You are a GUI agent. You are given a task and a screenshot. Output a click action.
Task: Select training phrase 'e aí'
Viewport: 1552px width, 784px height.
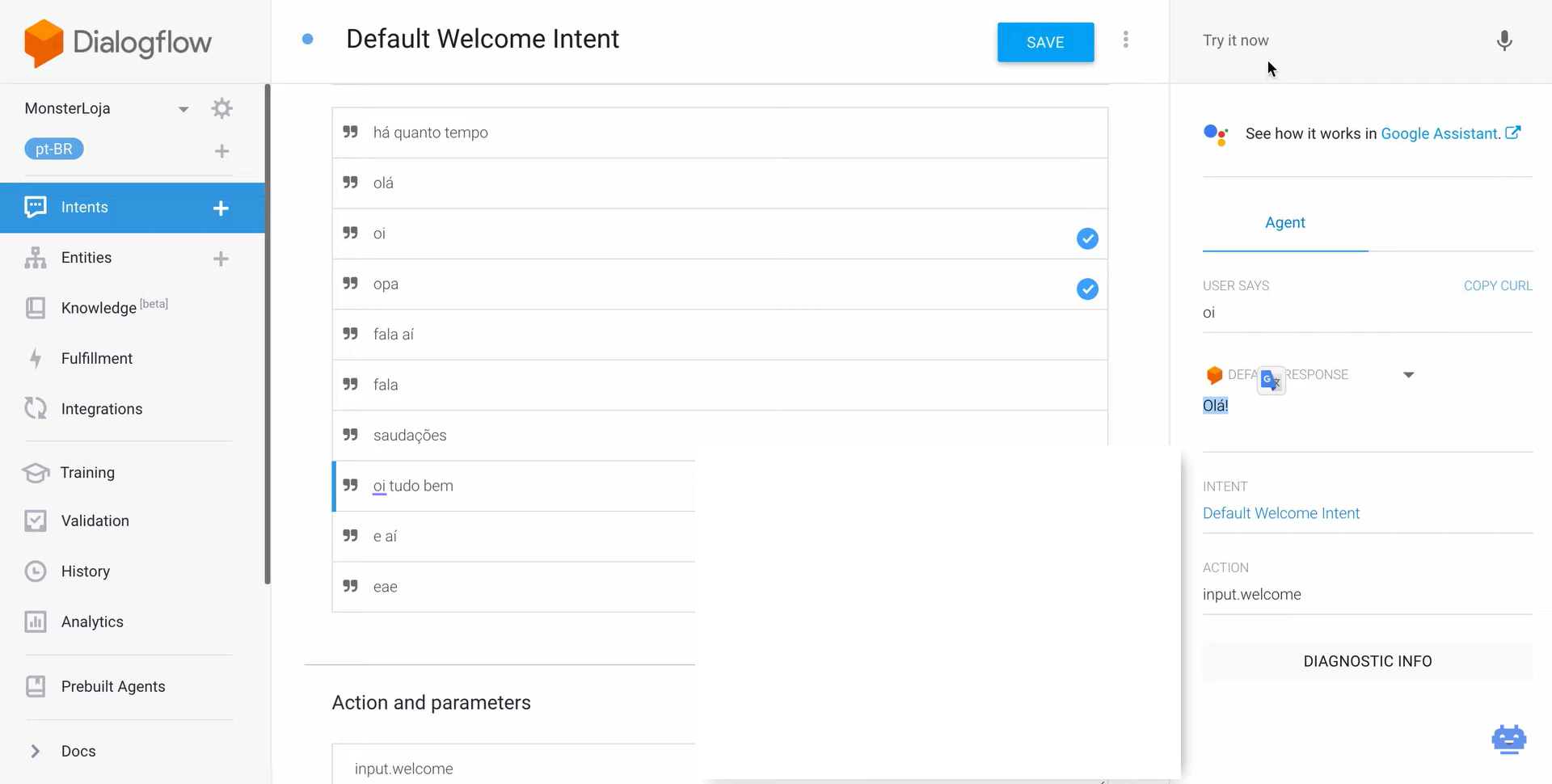point(514,537)
